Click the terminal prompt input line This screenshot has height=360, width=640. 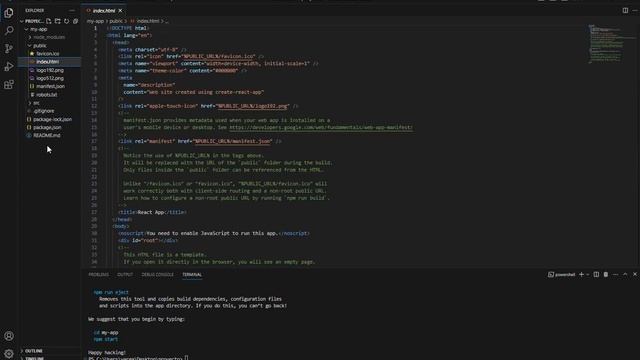point(138,358)
